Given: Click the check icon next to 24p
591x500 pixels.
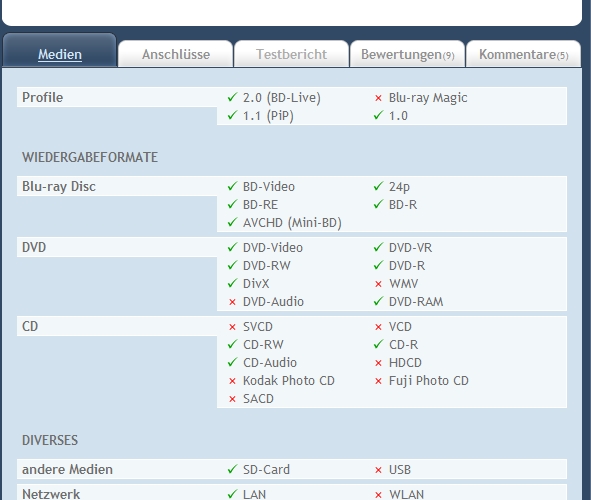Looking at the screenshot, I should coord(378,186).
